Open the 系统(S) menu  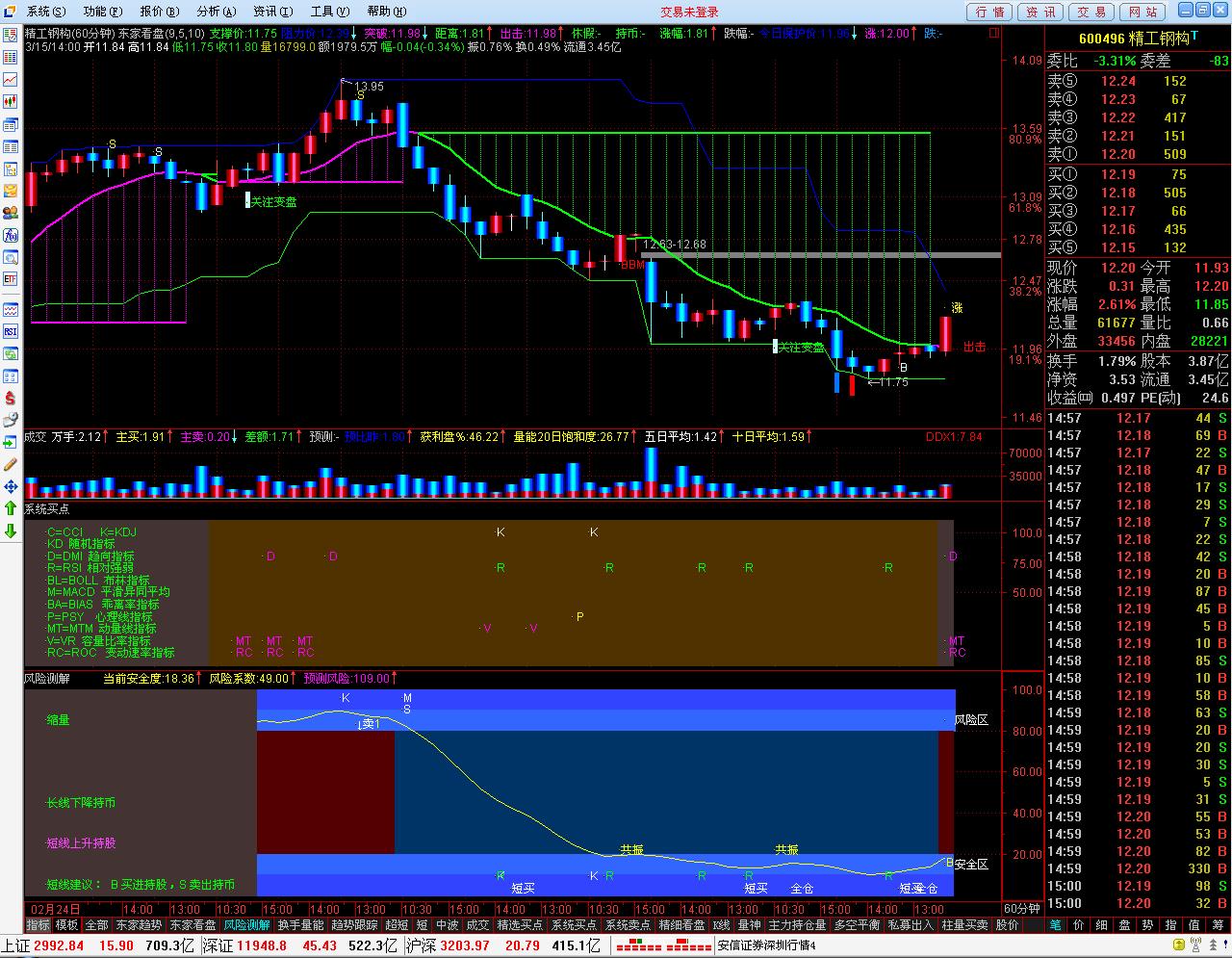46,12
